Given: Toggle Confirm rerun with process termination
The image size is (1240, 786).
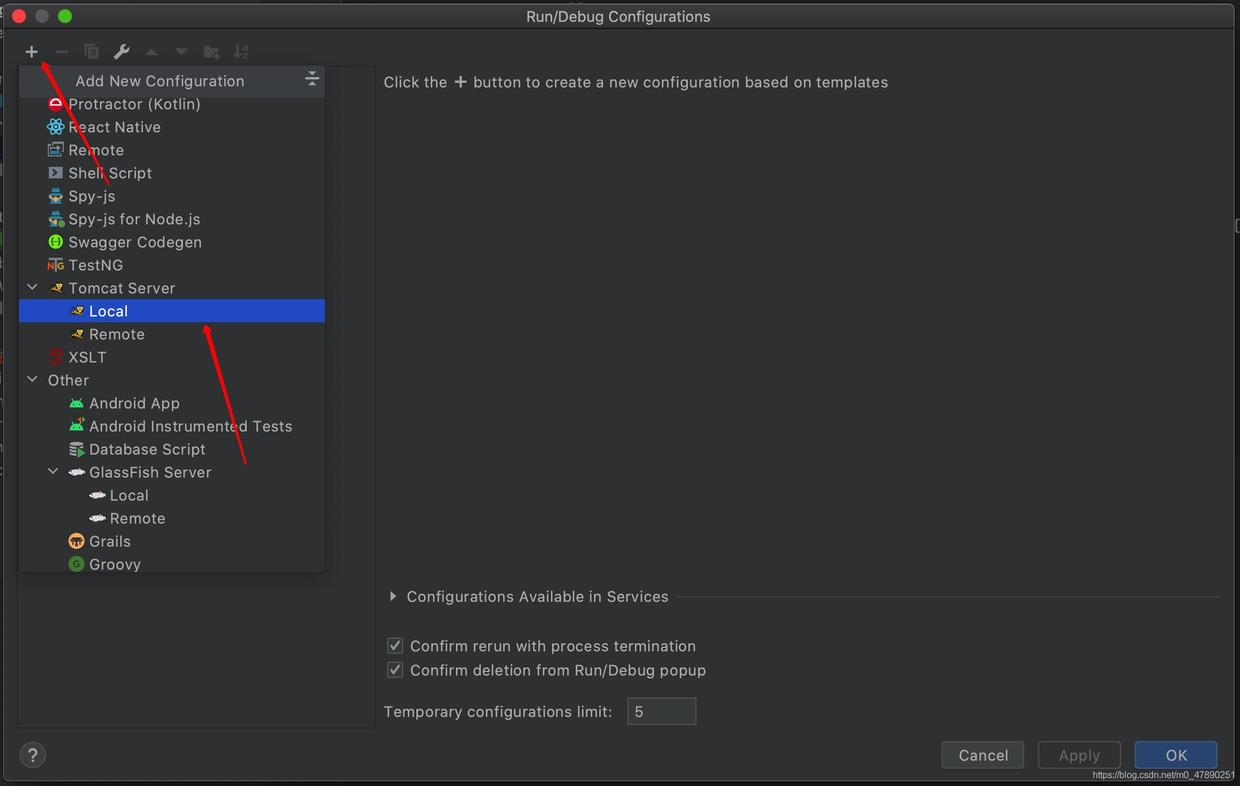Looking at the screenshot, I should pos(395,646).
